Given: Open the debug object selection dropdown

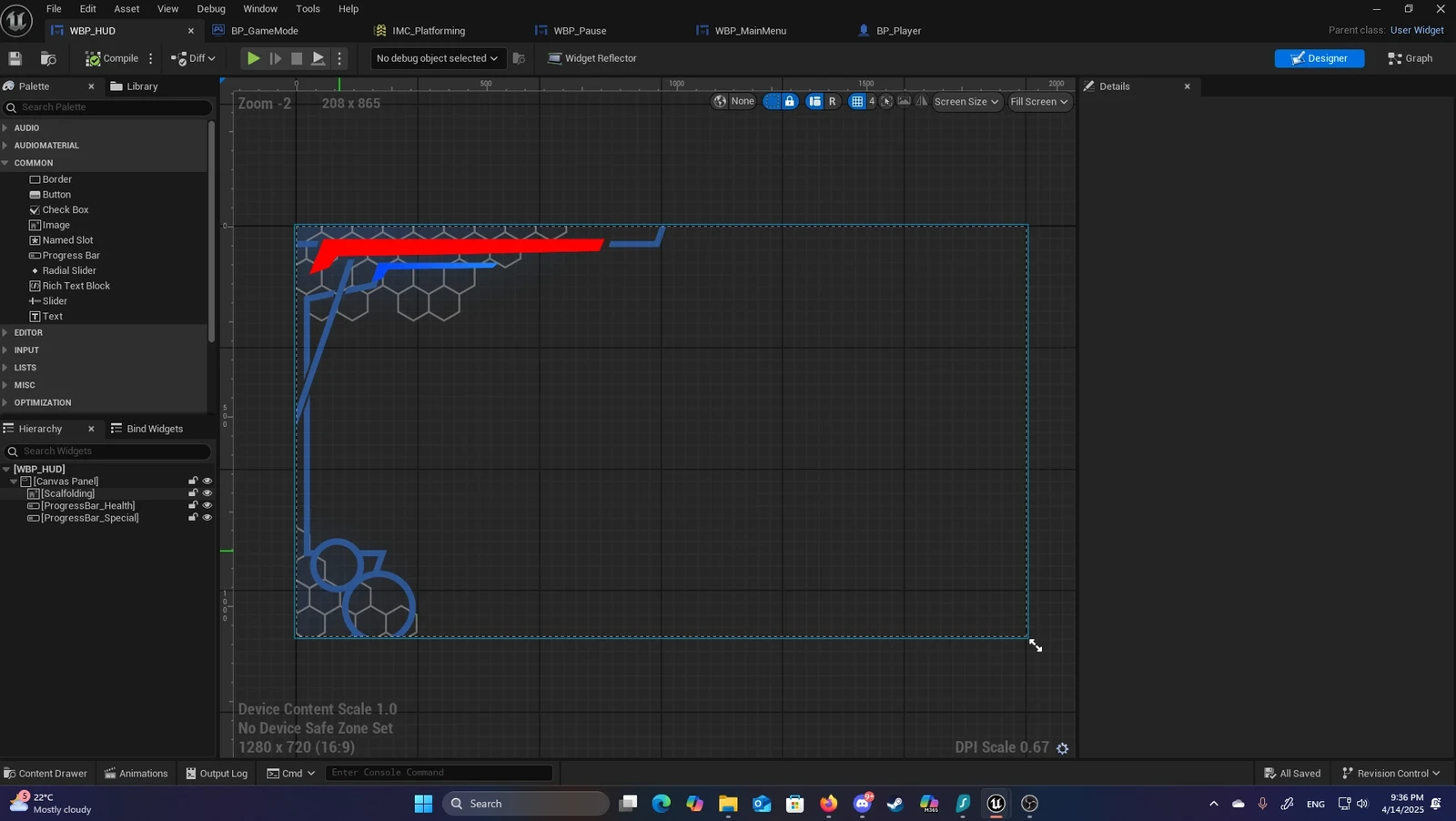Looking at the screenshot, I should click(x=437, y=58).
